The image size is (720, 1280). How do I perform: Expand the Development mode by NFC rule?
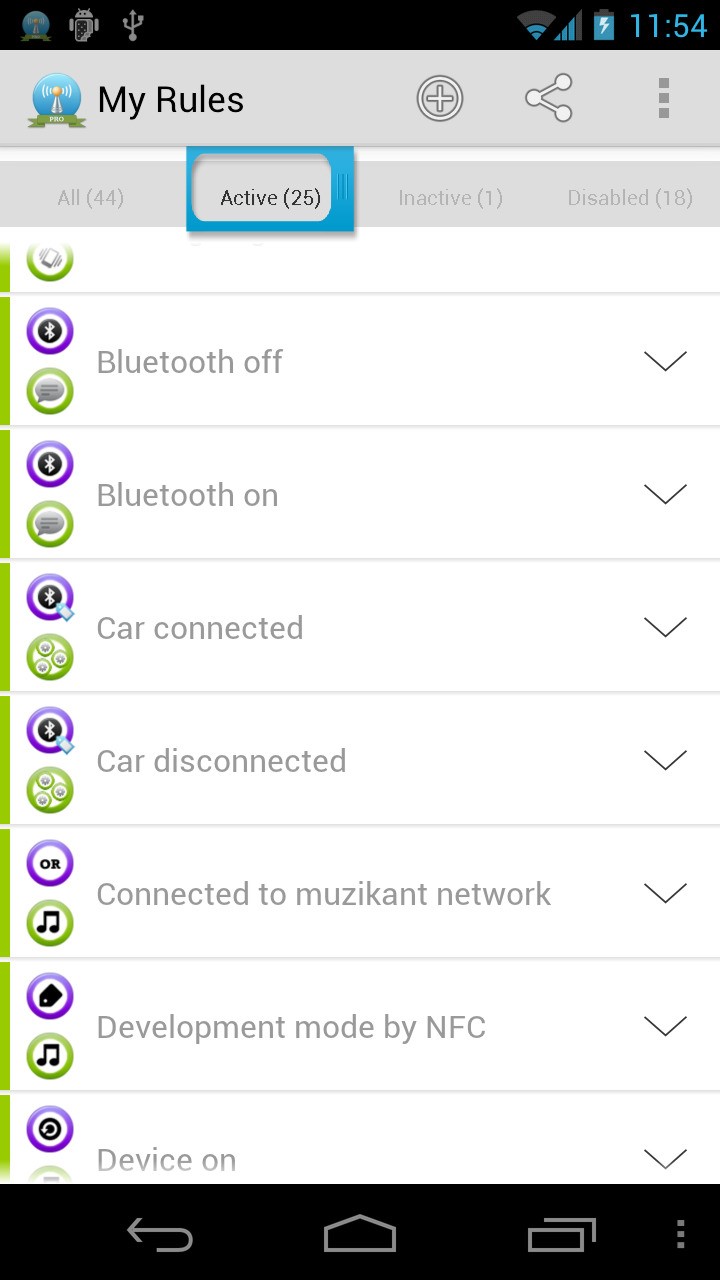click(x=665, y=1026)
